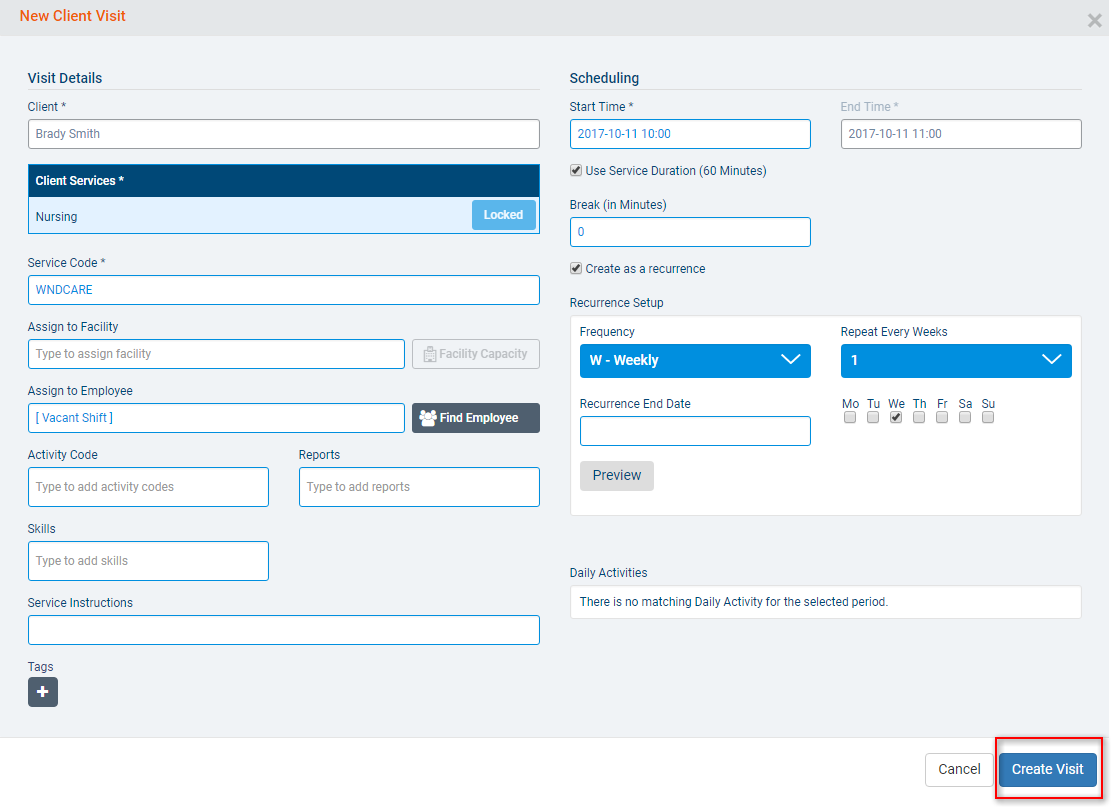The image size is (1113, 809).
Task: Open the Frequency Weekly dropdown
Action: [695, 361]
